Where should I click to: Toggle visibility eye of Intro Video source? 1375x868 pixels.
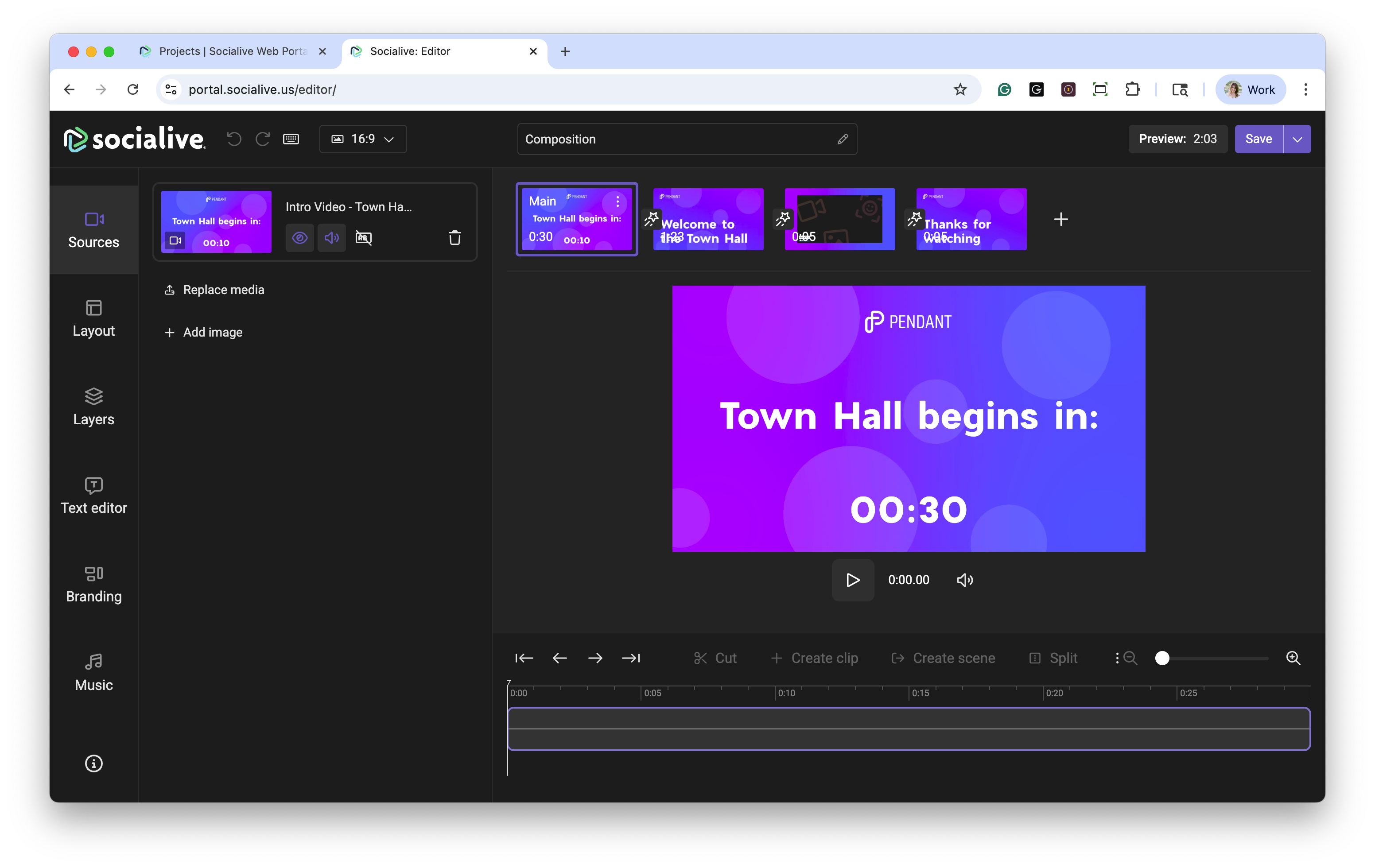(x=300, y=237)
